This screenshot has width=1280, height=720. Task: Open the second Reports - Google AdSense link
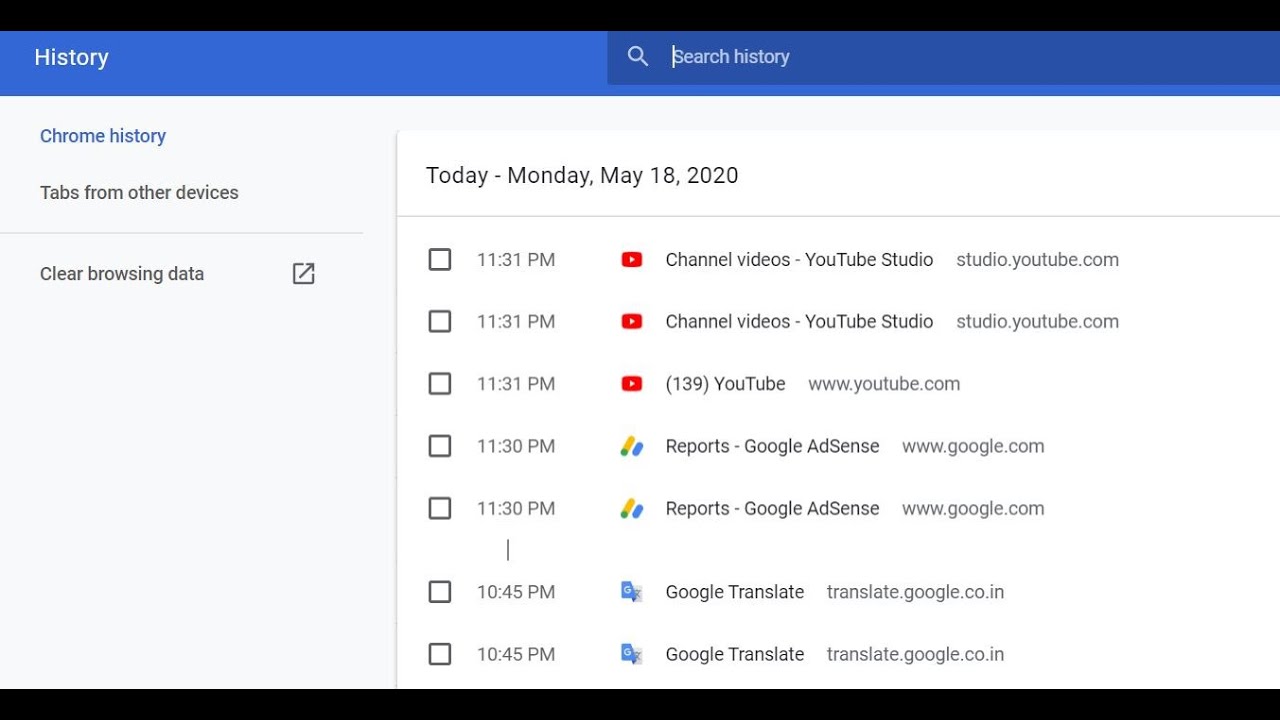[x=772, y=508]
